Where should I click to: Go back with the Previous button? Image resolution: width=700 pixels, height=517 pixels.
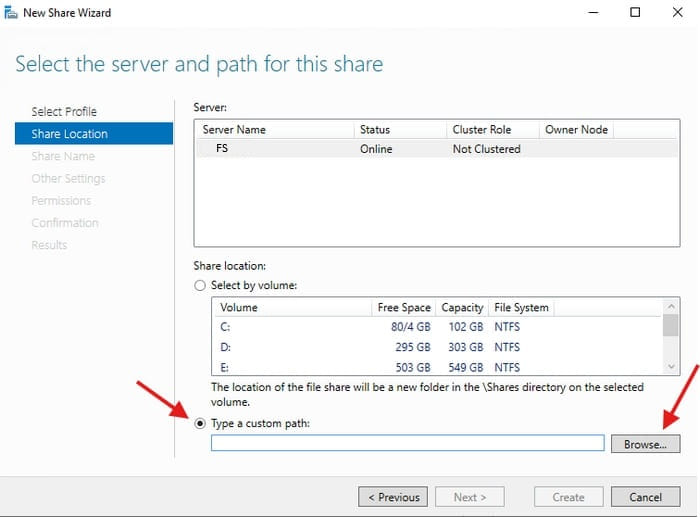pyautogui.click(x=393, y=497)
